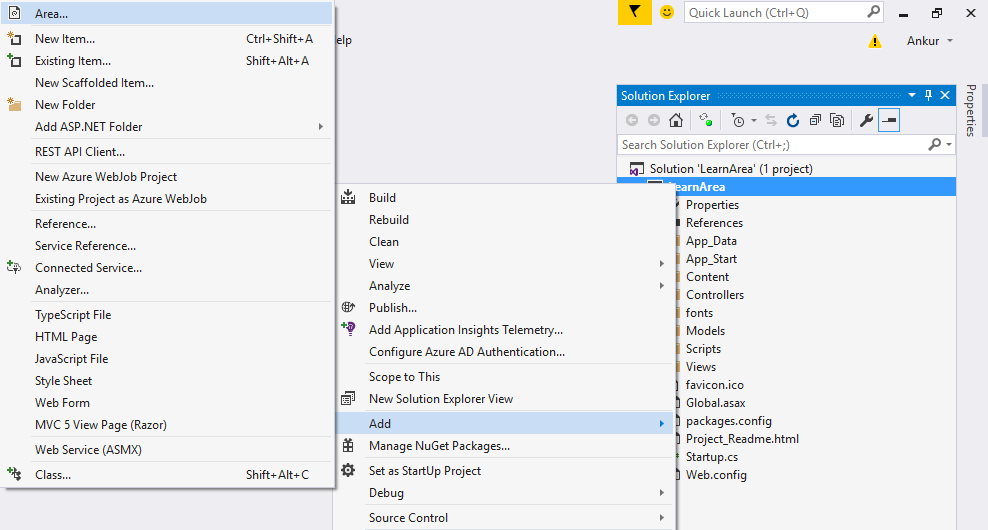Screen dimensions: 988x530
Task: Choose Manage NuGet Packages... menu entry
Action: (439, 446)
